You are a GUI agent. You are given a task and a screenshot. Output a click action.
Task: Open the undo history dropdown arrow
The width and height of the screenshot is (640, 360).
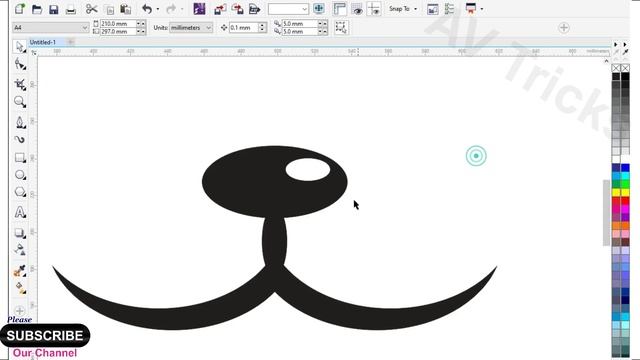[158, 9]
